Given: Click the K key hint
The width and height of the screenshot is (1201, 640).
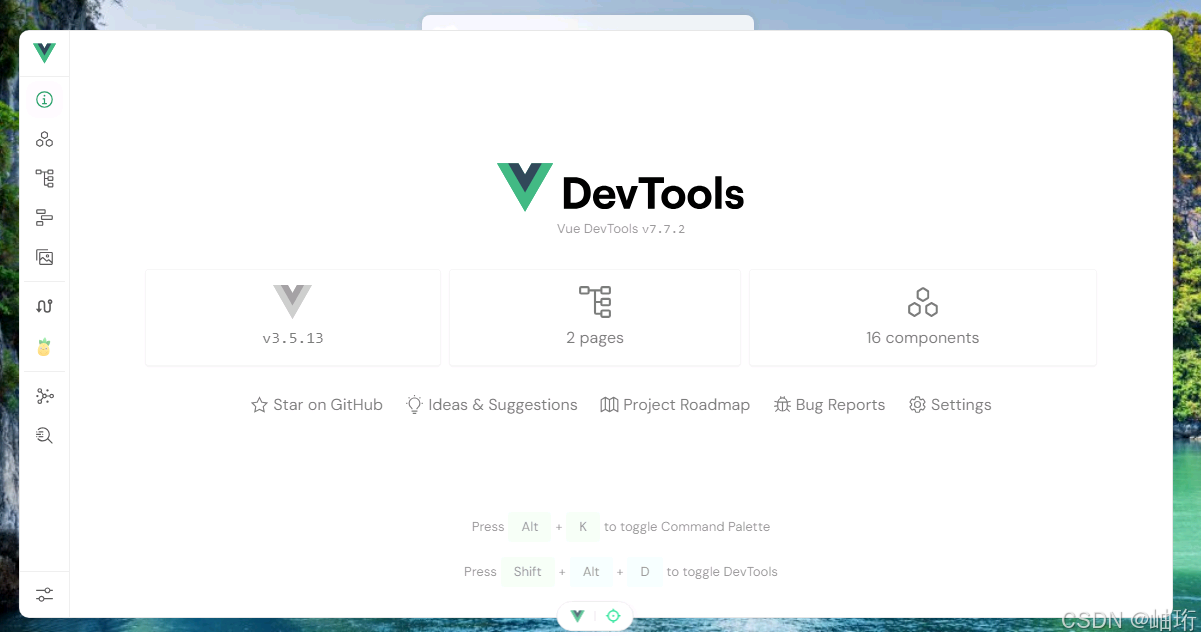Looking at the screenshot, I should click(583, 527).
